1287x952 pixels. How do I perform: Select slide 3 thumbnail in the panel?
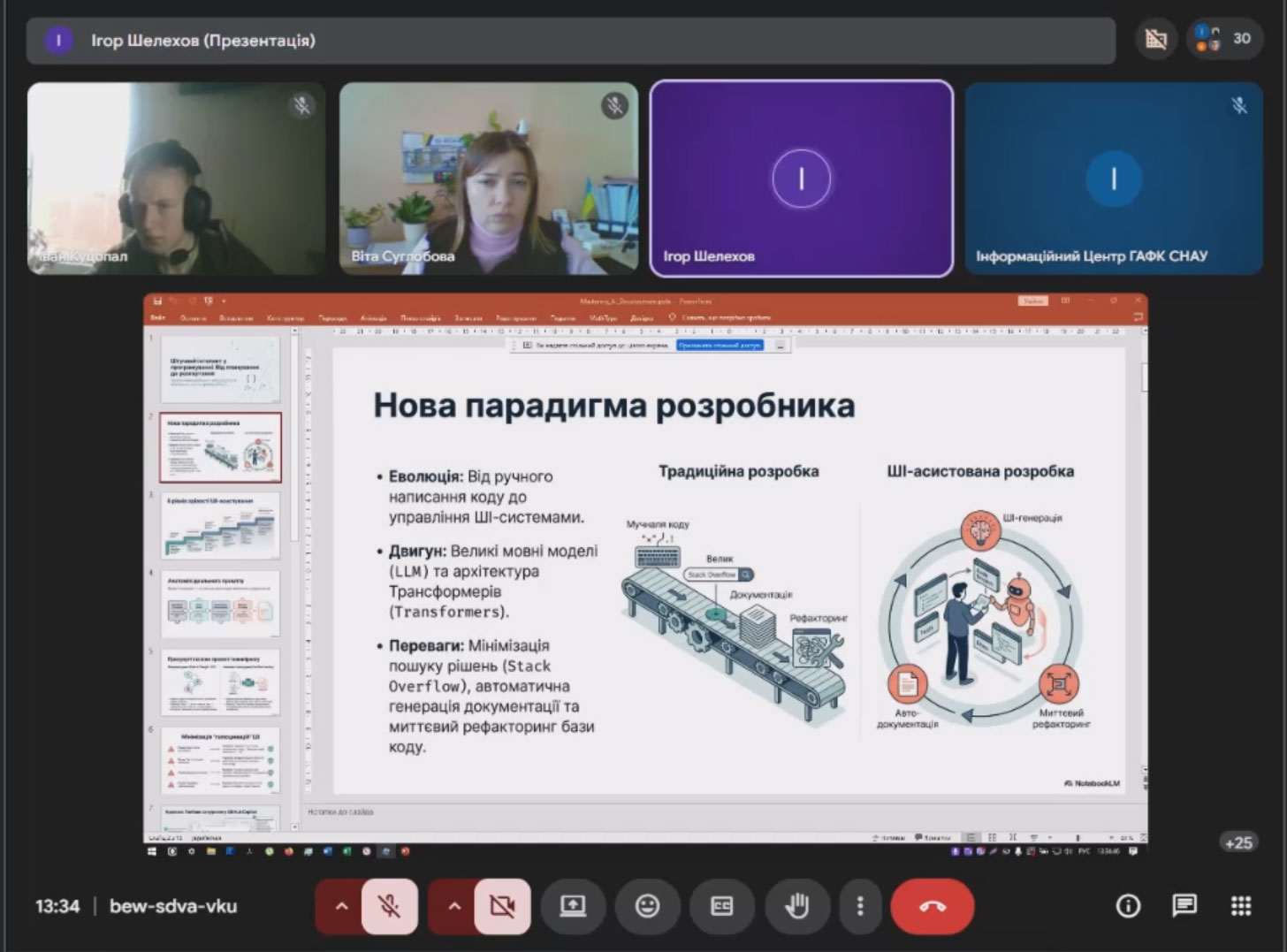[220, 525]
